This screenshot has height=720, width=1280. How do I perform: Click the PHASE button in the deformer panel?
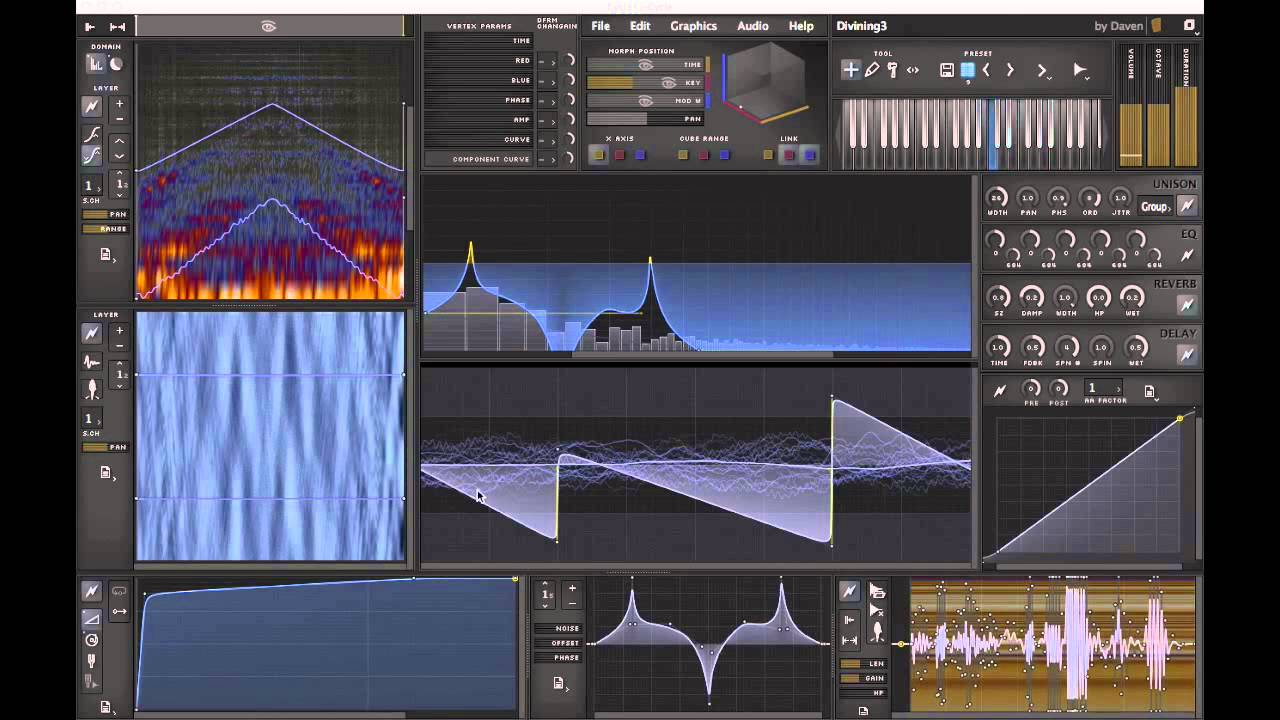[x=558, y=658]
